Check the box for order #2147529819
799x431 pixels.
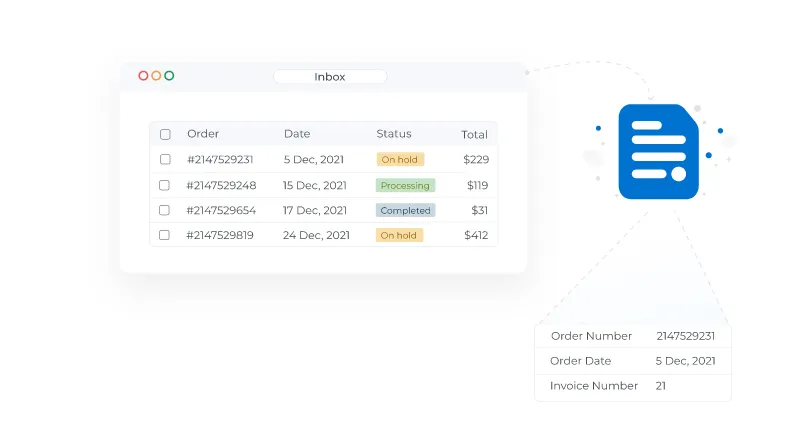(164, 235)
